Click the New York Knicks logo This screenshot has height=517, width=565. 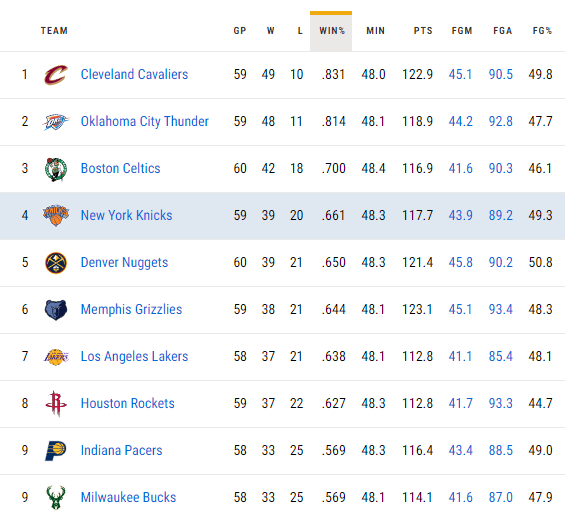[56, 215]
